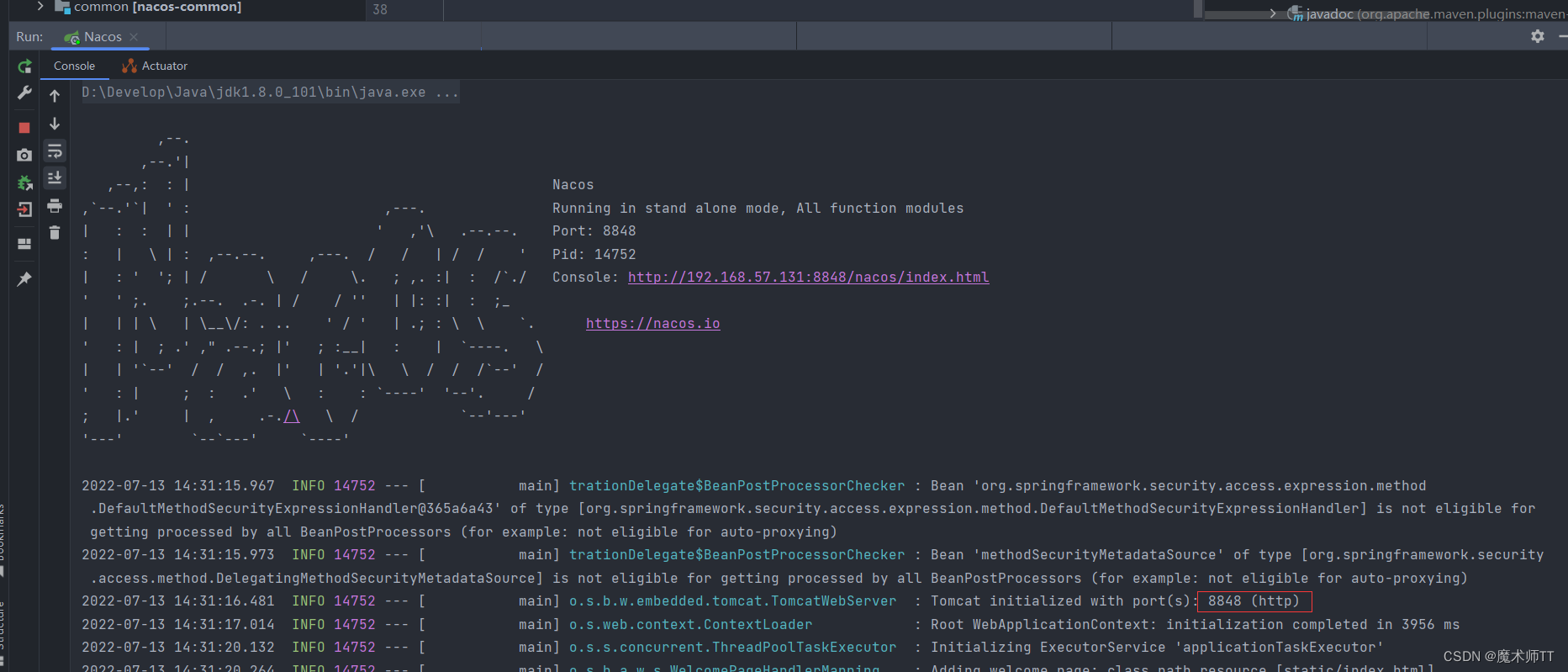Click the javadoc plugin tree item
The image size is (1568, 672).
(1427, 13)
